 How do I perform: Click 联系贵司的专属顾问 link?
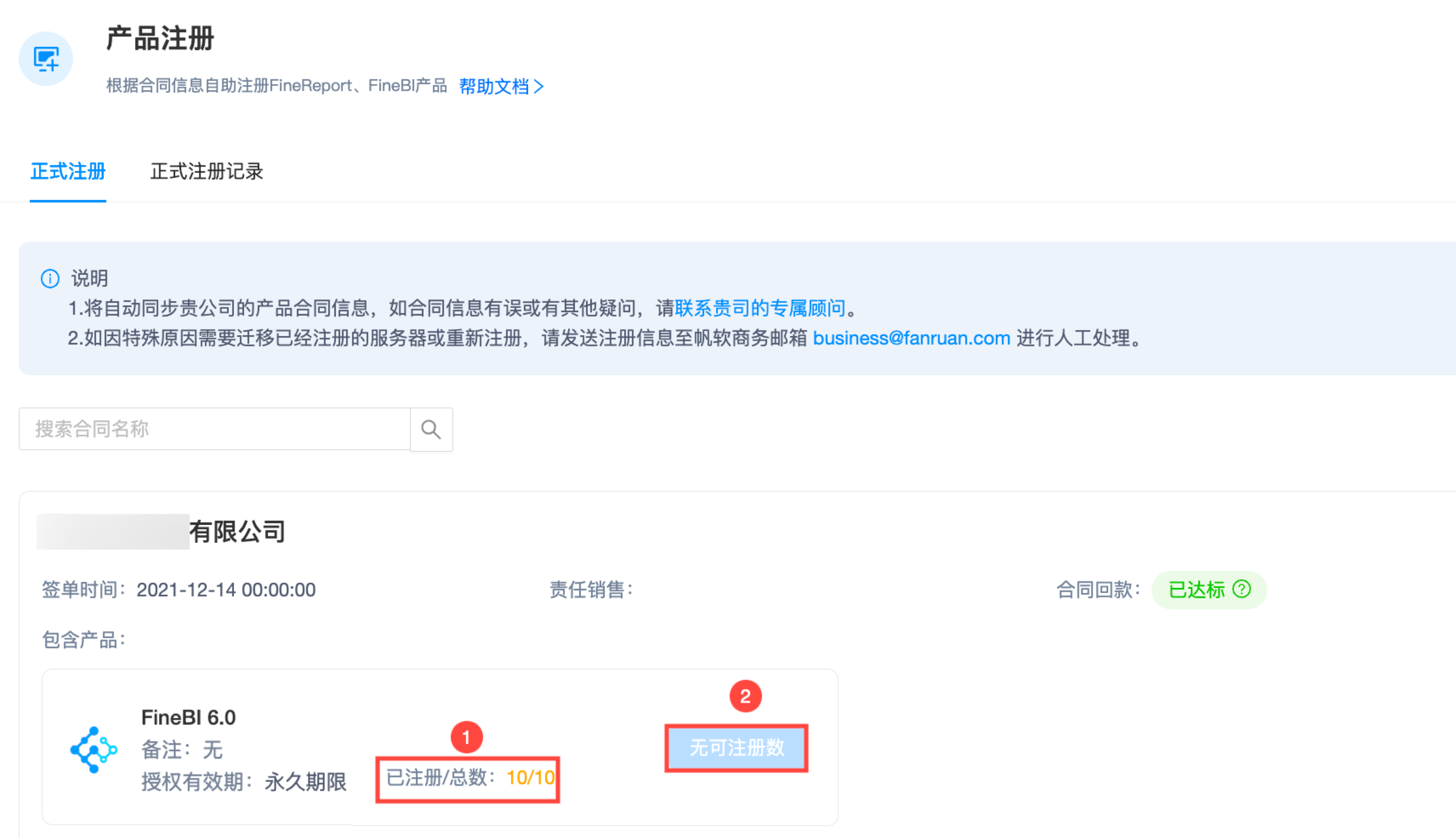[x=759, y=308]
